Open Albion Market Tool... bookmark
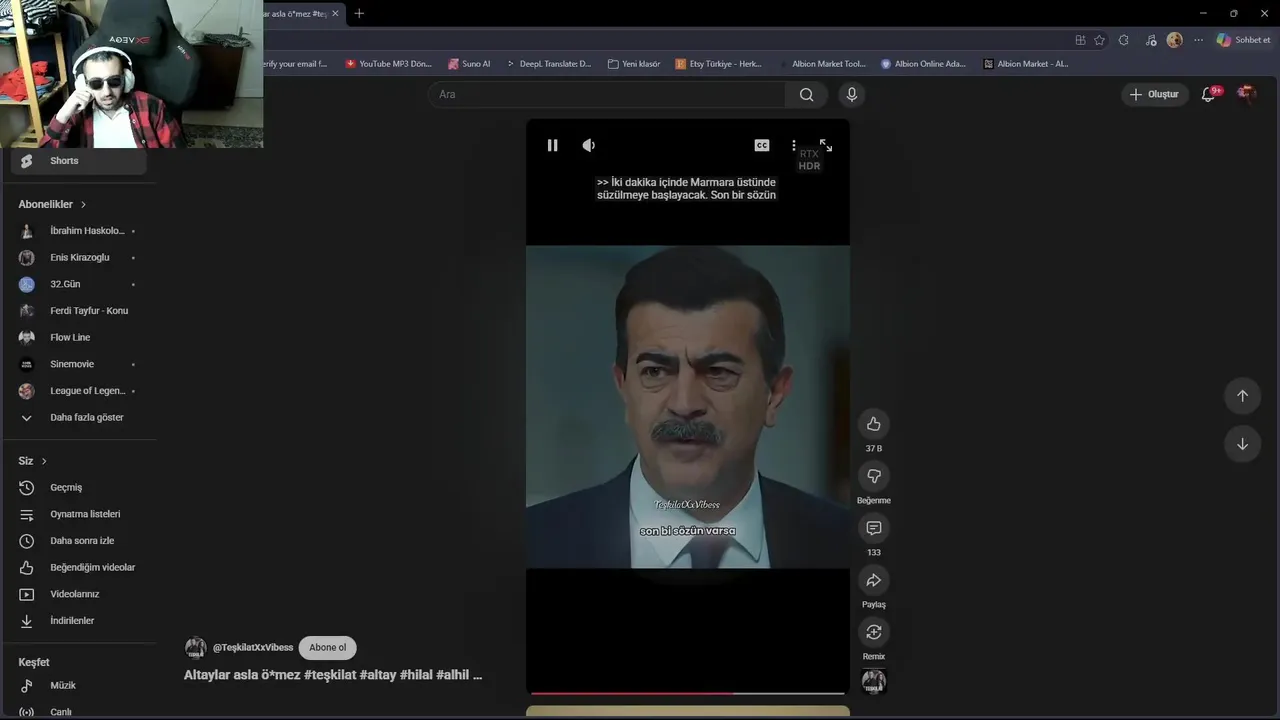1280x720 pixels. (822, 64)
